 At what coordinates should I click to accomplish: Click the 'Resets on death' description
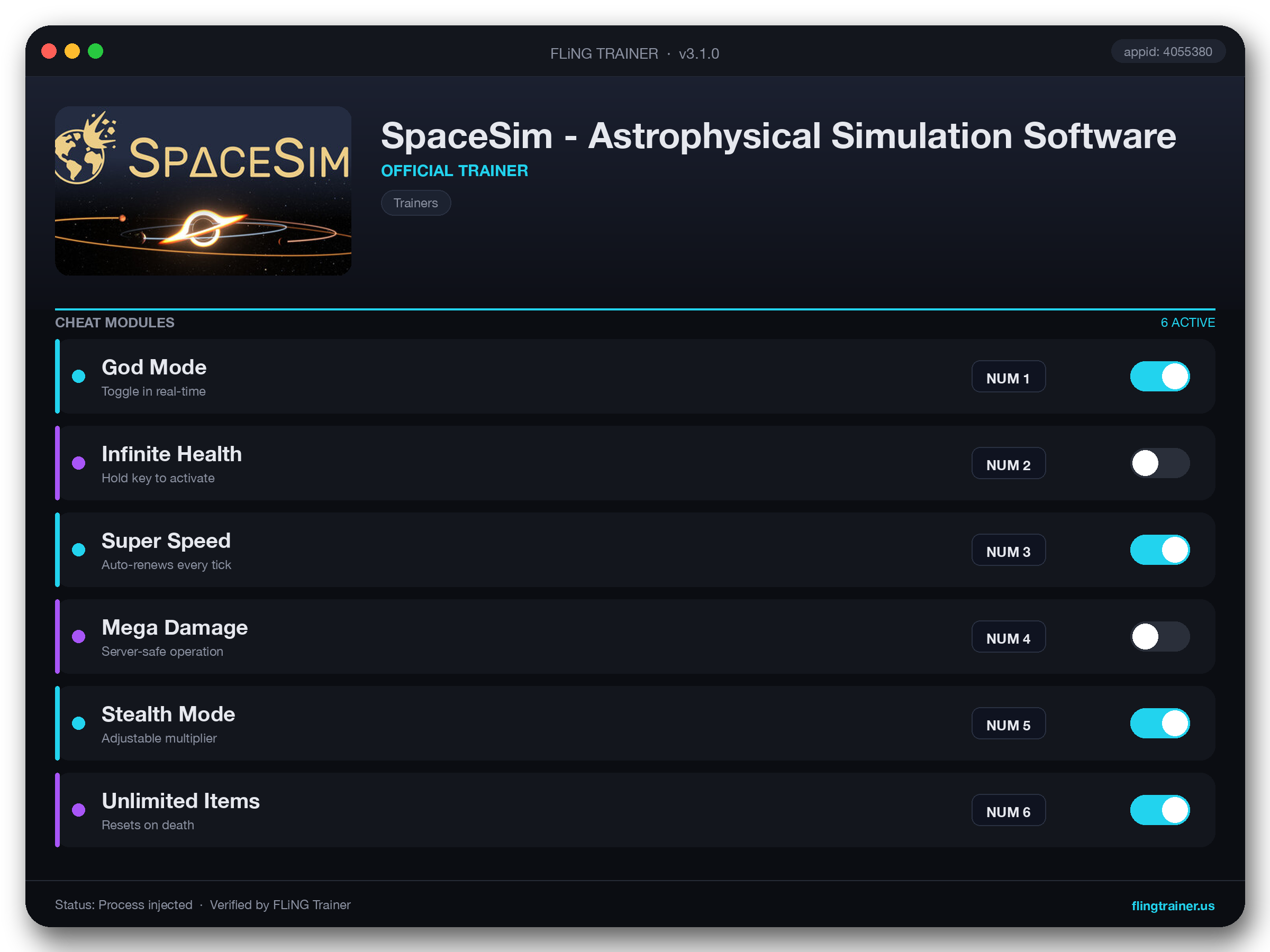(x=148, y=825)
